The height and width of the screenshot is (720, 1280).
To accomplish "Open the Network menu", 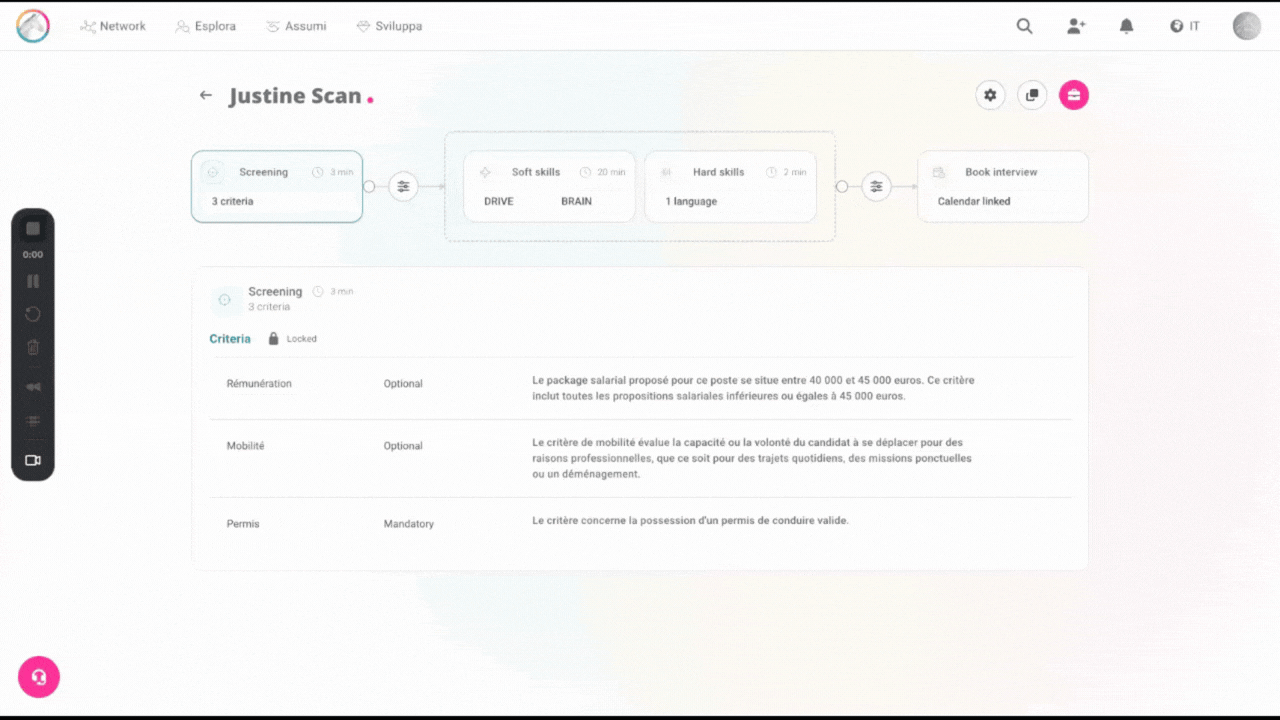I will click(113, 26).
